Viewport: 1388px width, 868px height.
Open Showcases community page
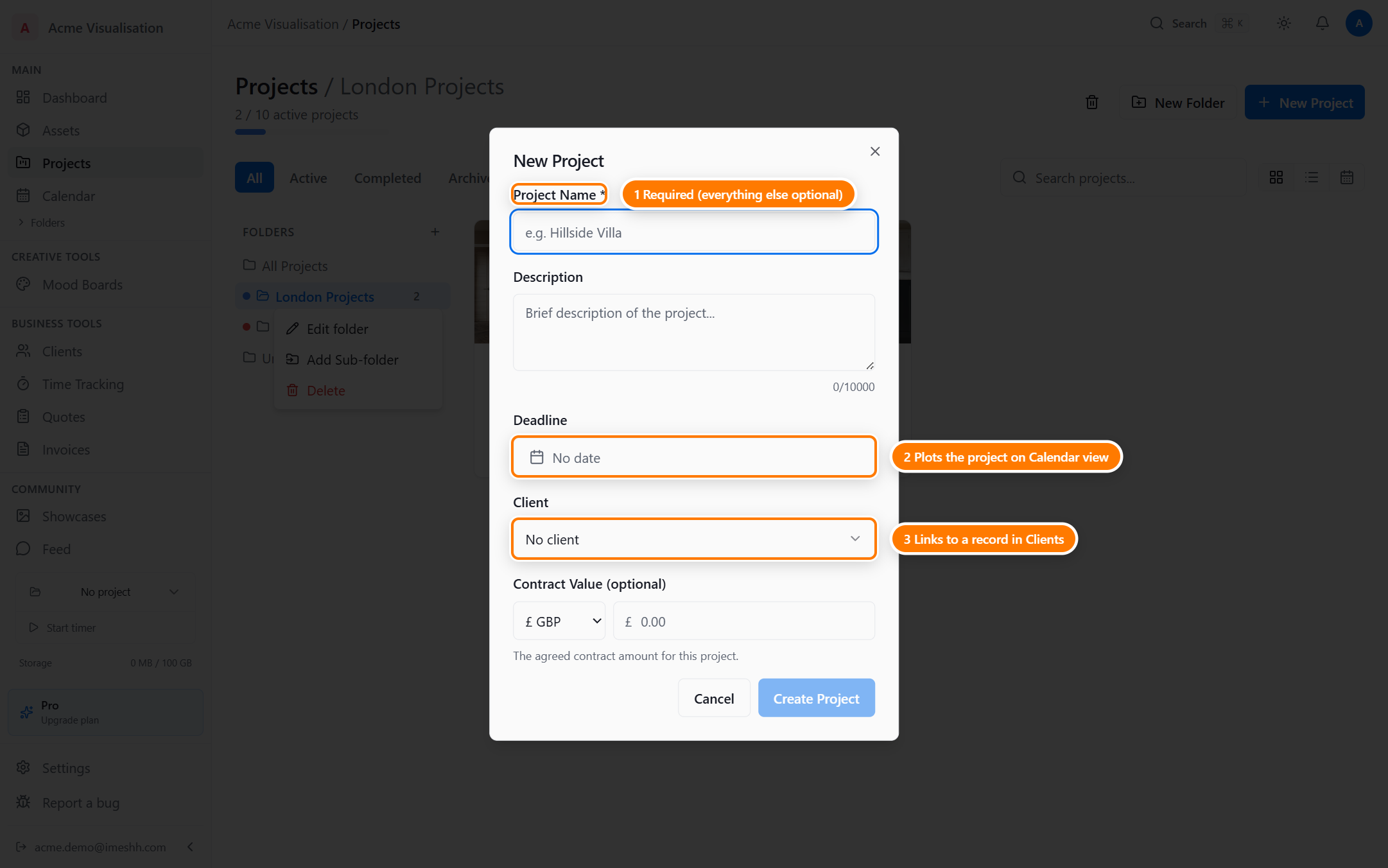click(x=74, y=516)
